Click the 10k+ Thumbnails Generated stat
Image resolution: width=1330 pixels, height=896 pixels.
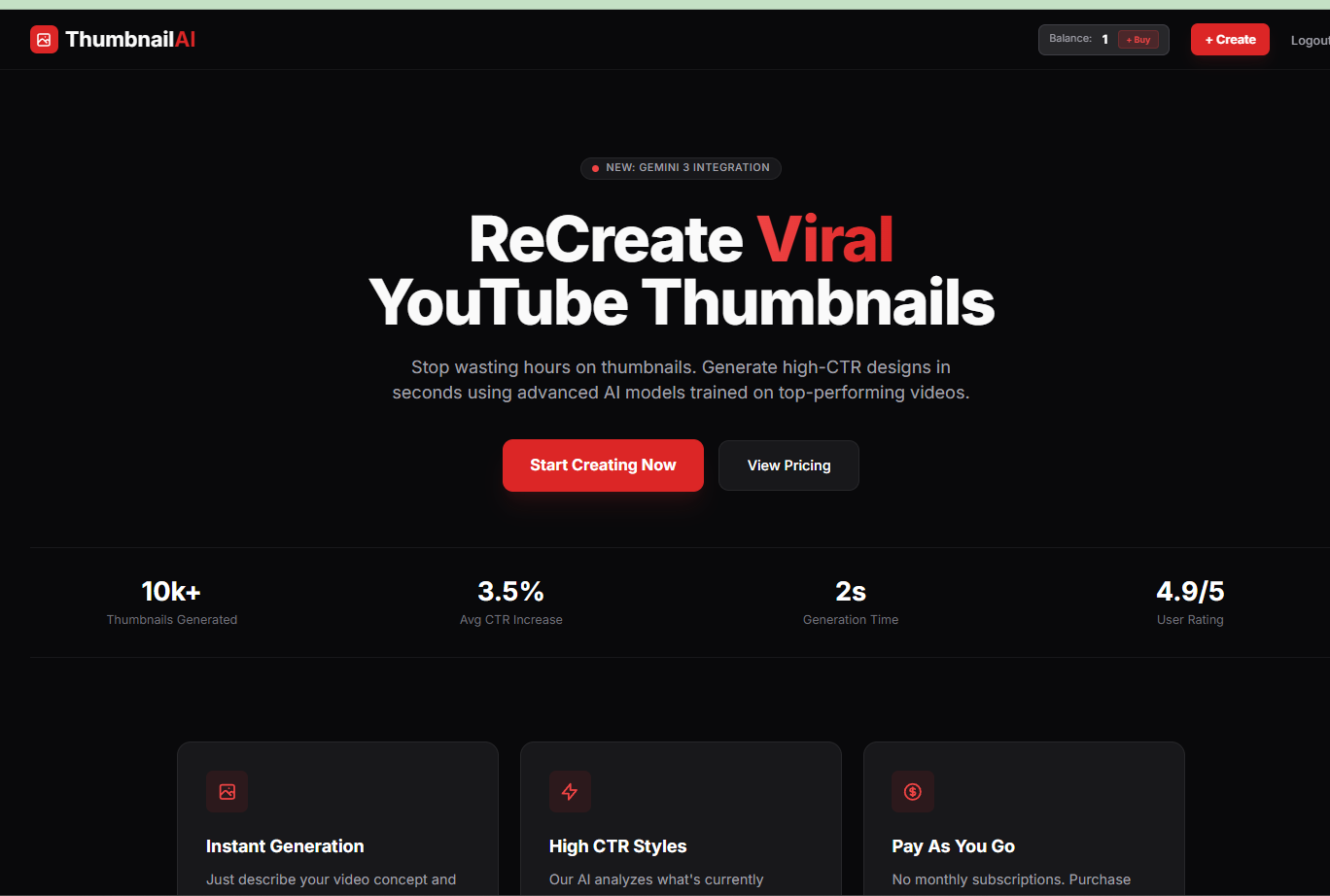tap(172, 600)
